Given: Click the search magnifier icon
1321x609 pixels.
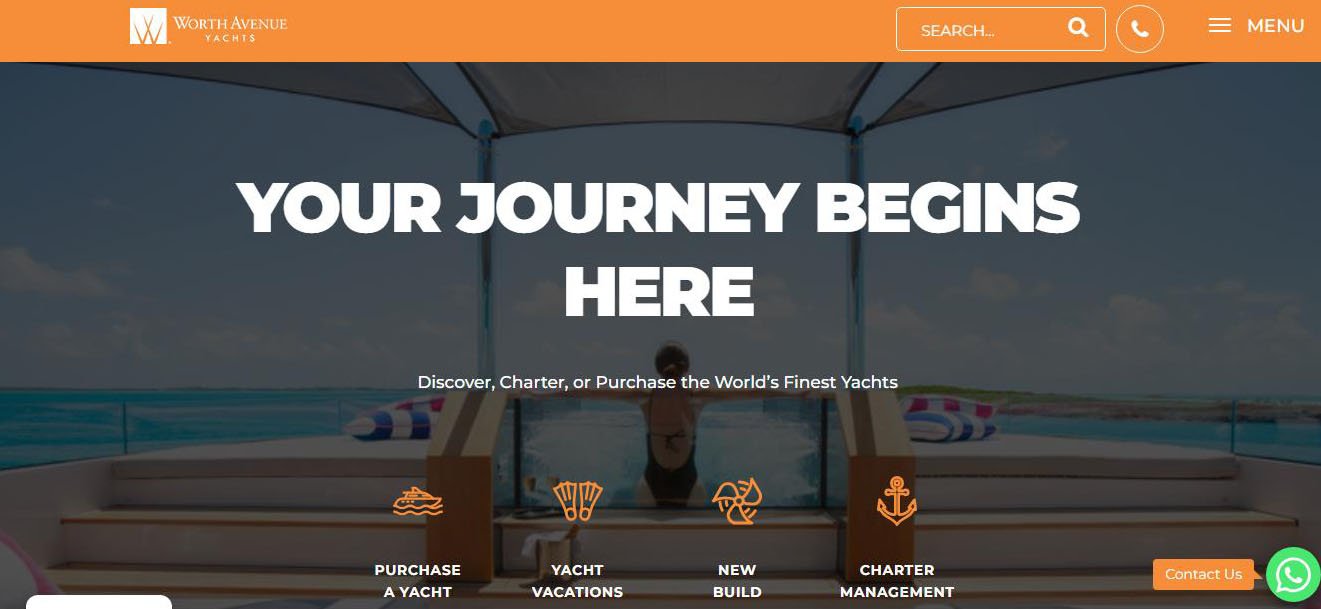Looking at the screenshot, I should tap(1078, 28).
